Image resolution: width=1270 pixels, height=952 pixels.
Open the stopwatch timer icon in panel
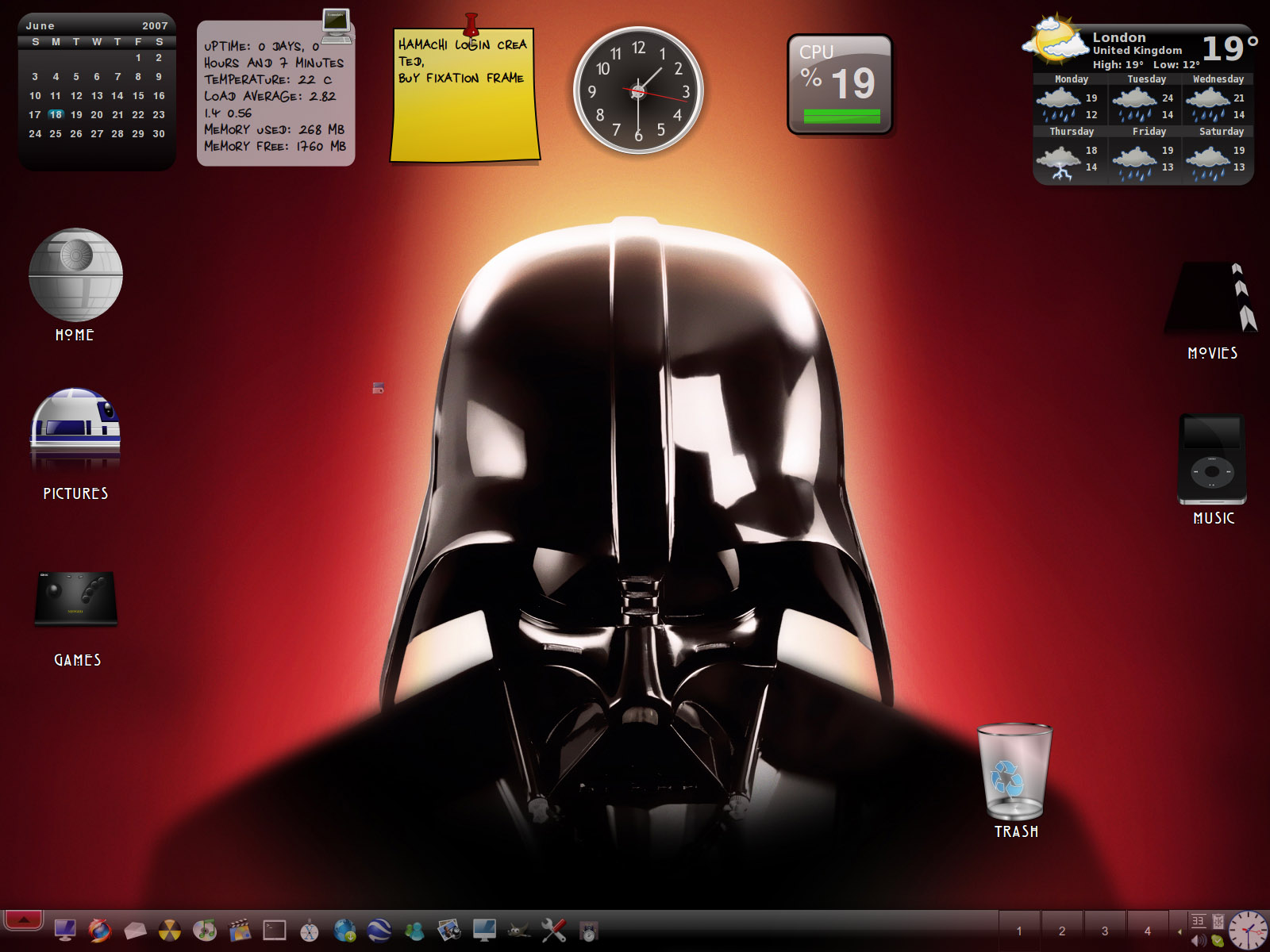[589, 931]
